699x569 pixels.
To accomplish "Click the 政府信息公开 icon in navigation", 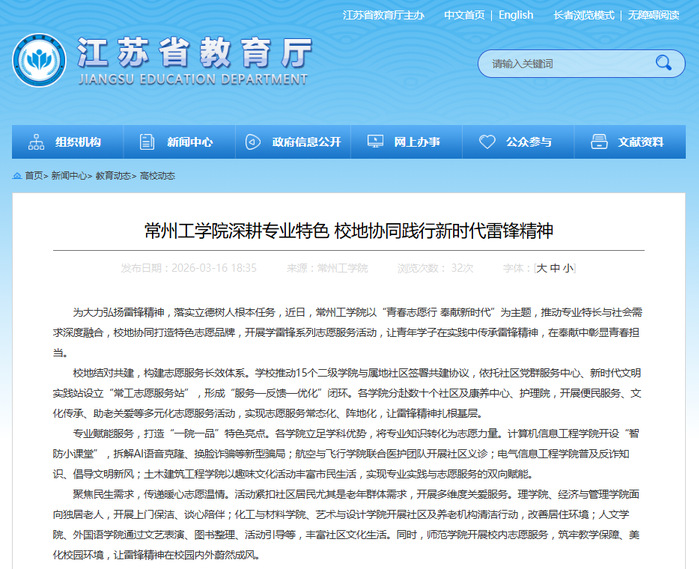I will (253, 142).
